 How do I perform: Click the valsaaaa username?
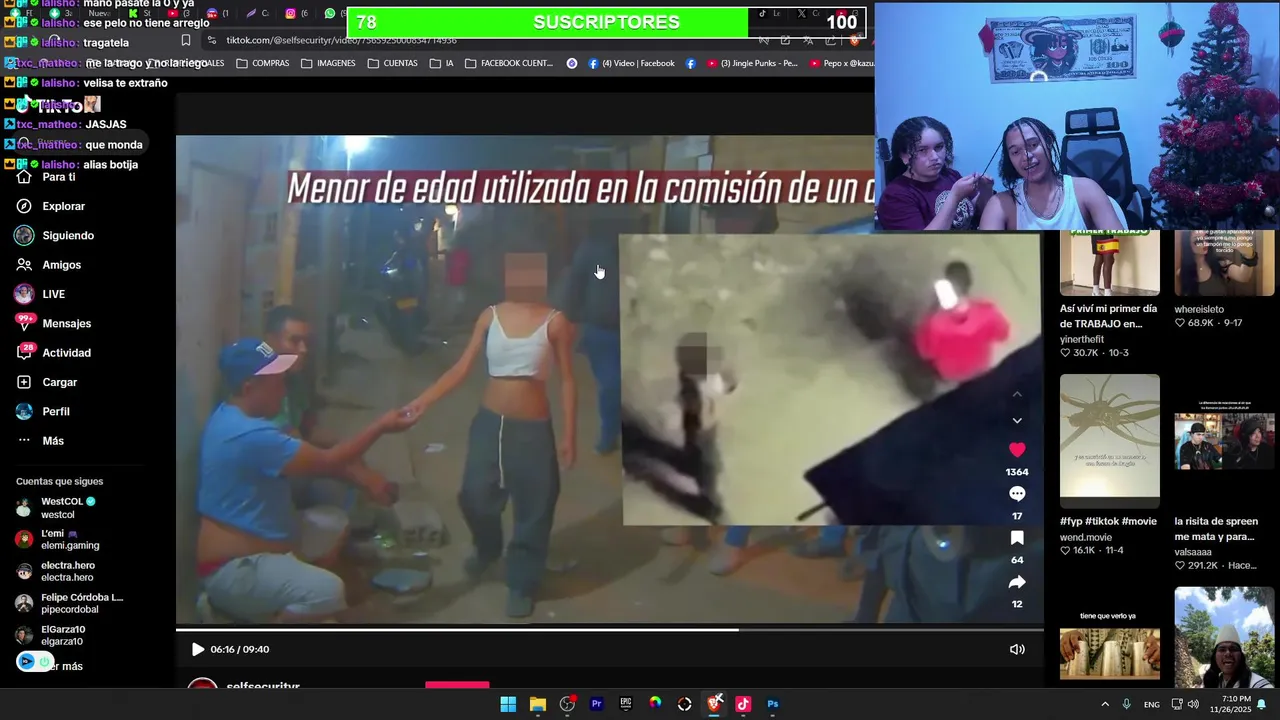pos(1193,552)
